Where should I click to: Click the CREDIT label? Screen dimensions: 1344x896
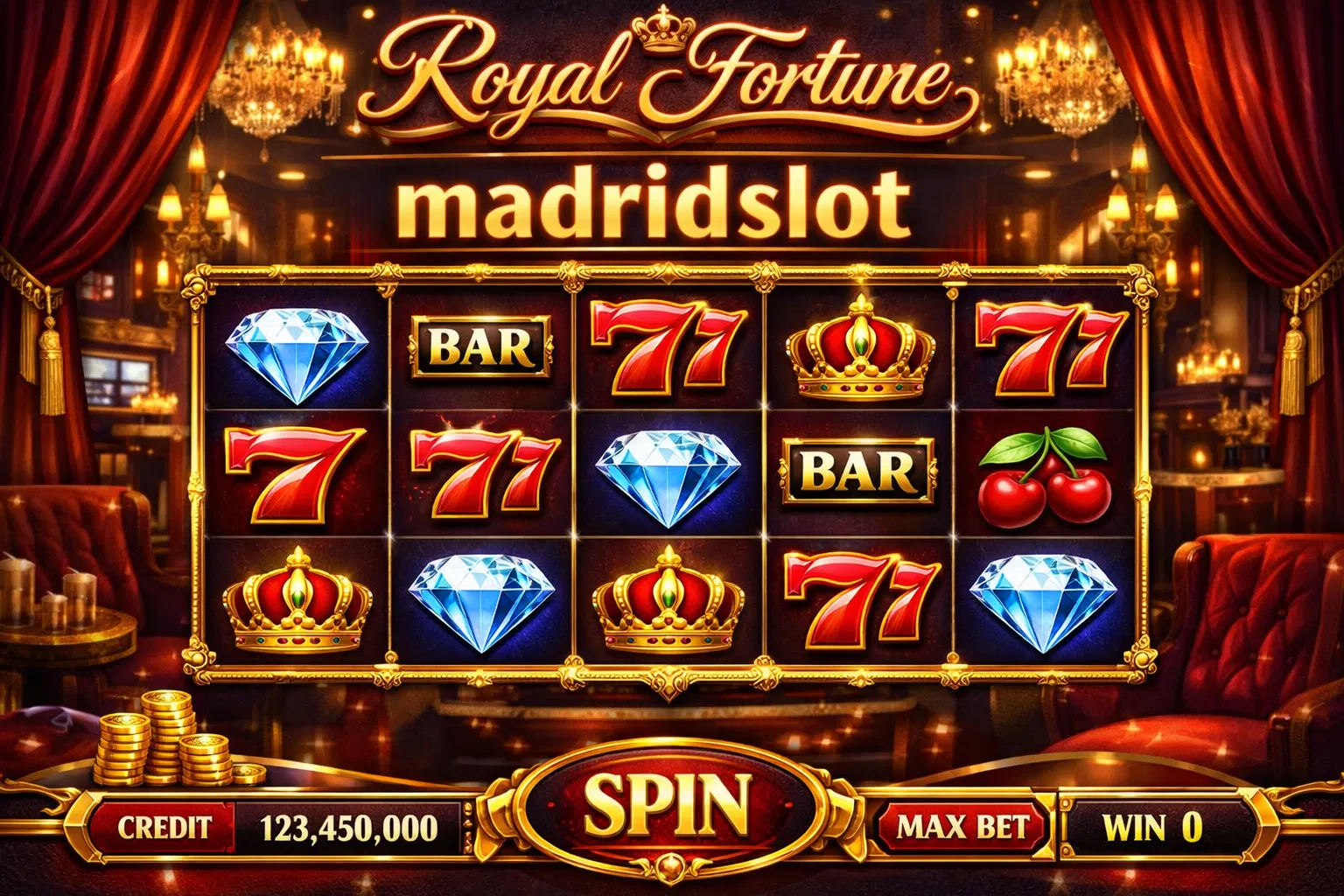tap(164, 828)
